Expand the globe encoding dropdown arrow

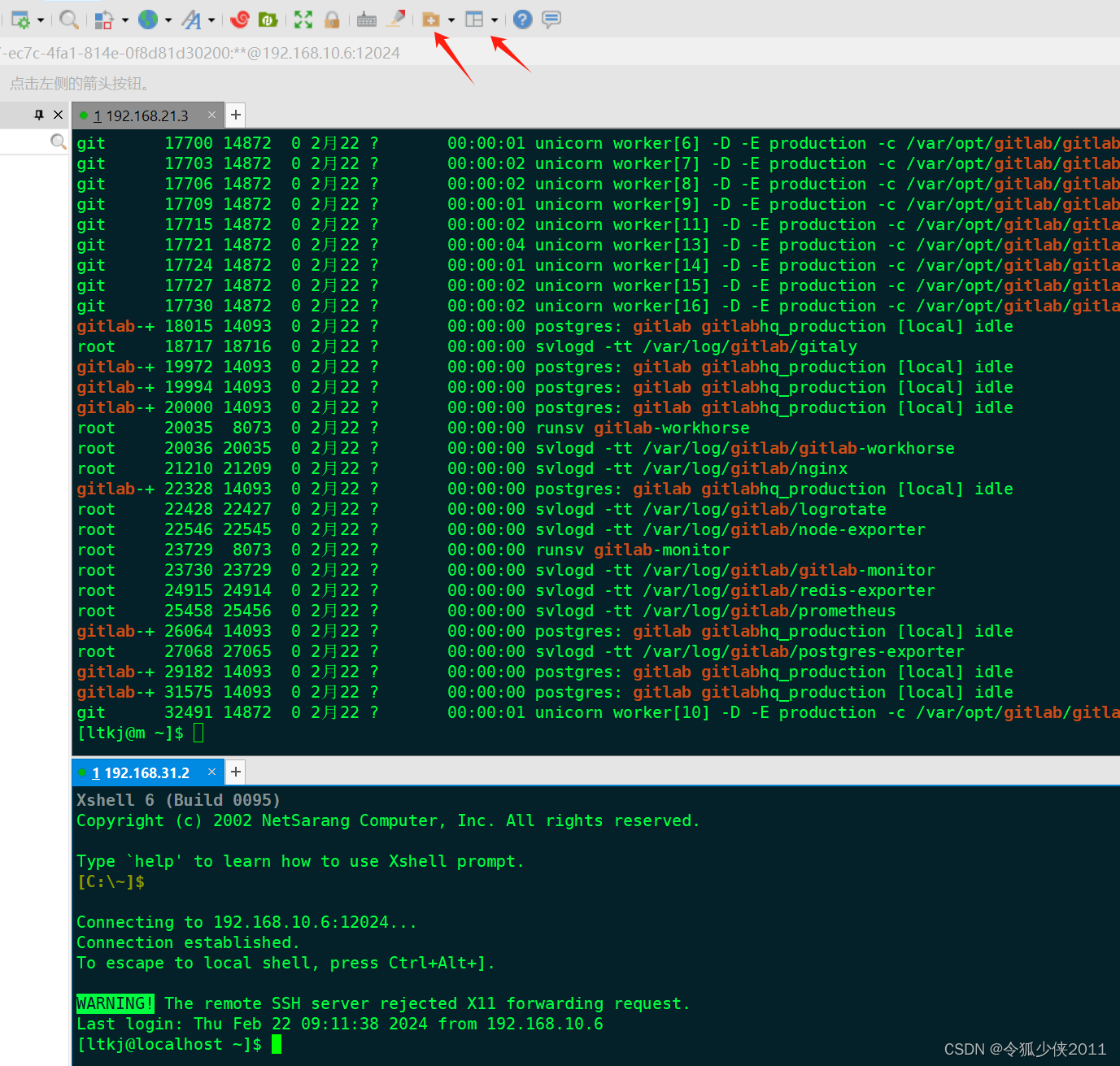tap(168, 20)
